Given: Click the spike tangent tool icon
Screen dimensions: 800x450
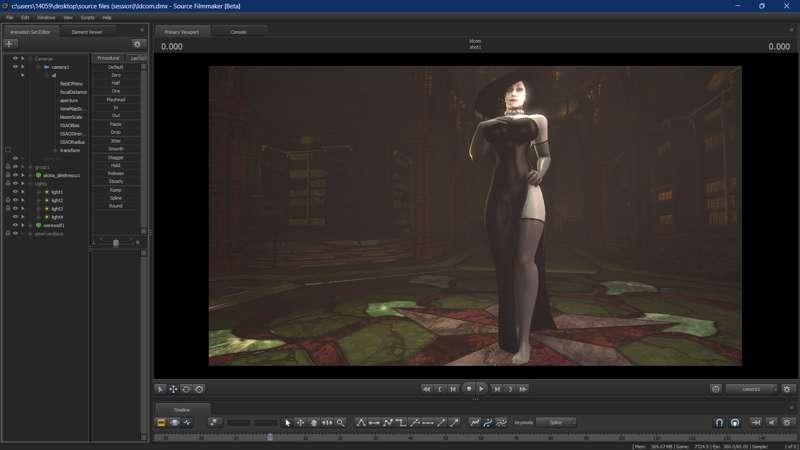Looking at the screenshot, I should [x=361, y=422].
